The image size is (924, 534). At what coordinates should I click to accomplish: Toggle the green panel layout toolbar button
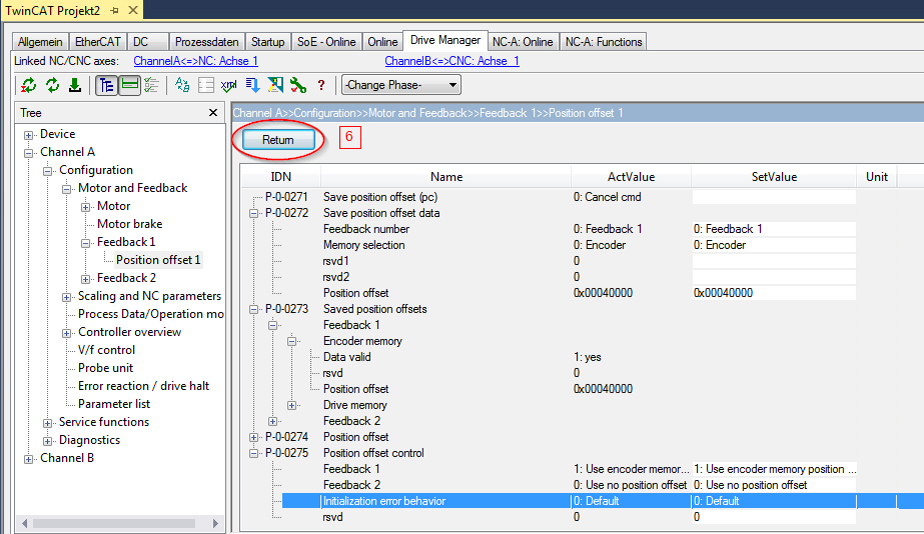[x=130, y=85]
